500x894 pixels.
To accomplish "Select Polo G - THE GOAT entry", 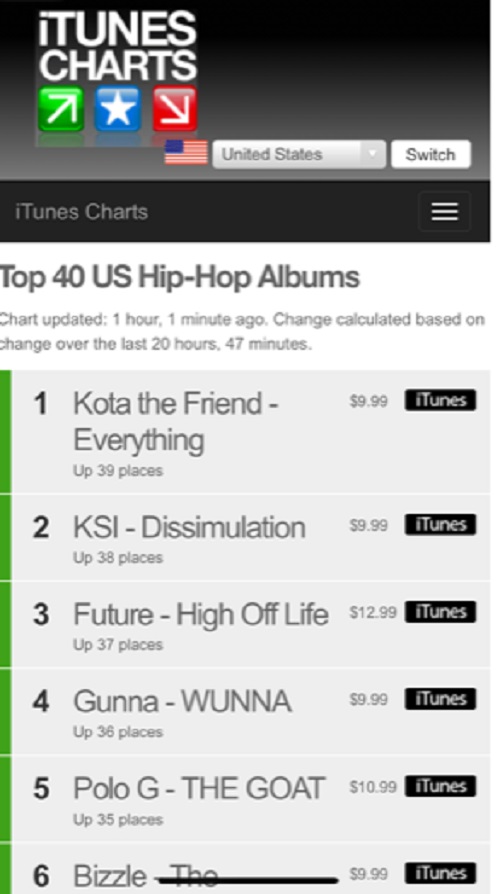I will point(198,789).
